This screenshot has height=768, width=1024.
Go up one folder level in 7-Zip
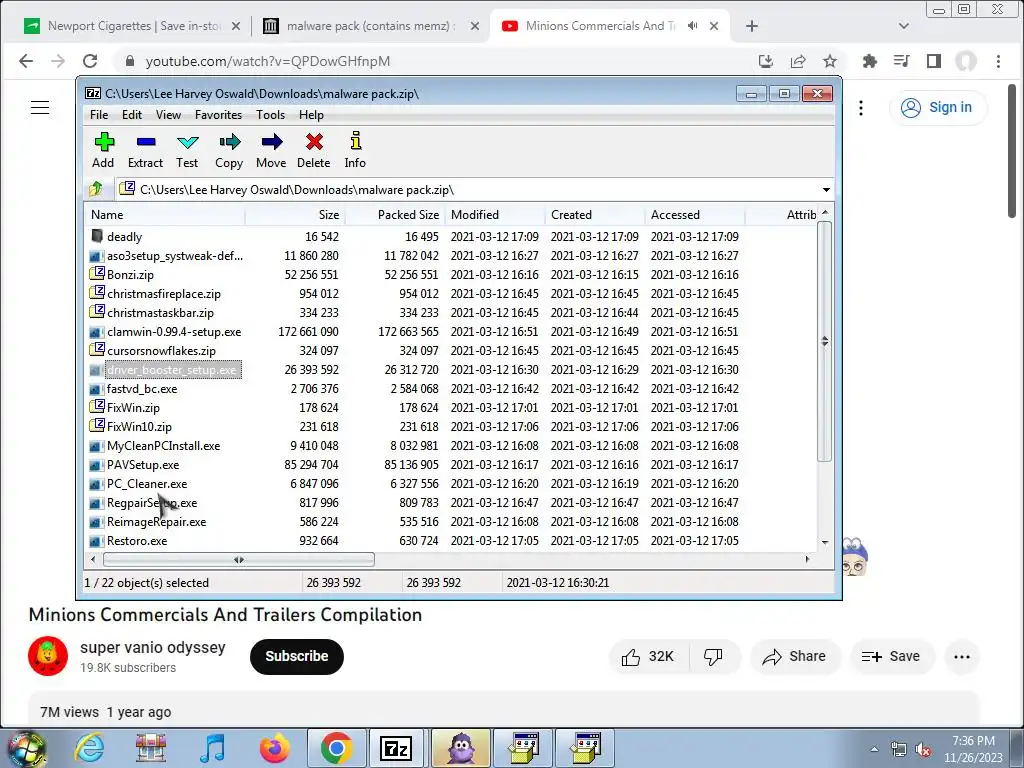pos(96,189)
